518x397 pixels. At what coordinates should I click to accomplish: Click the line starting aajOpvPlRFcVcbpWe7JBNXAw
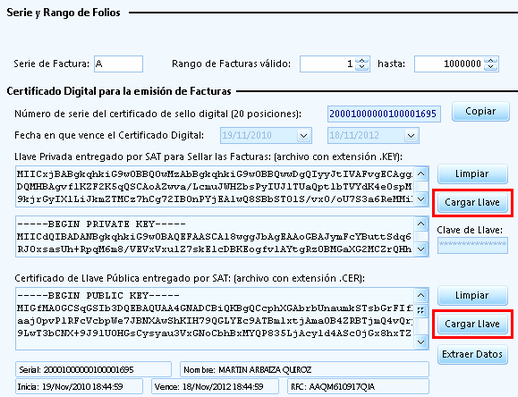pyautogui.click(x=215, y=321)
